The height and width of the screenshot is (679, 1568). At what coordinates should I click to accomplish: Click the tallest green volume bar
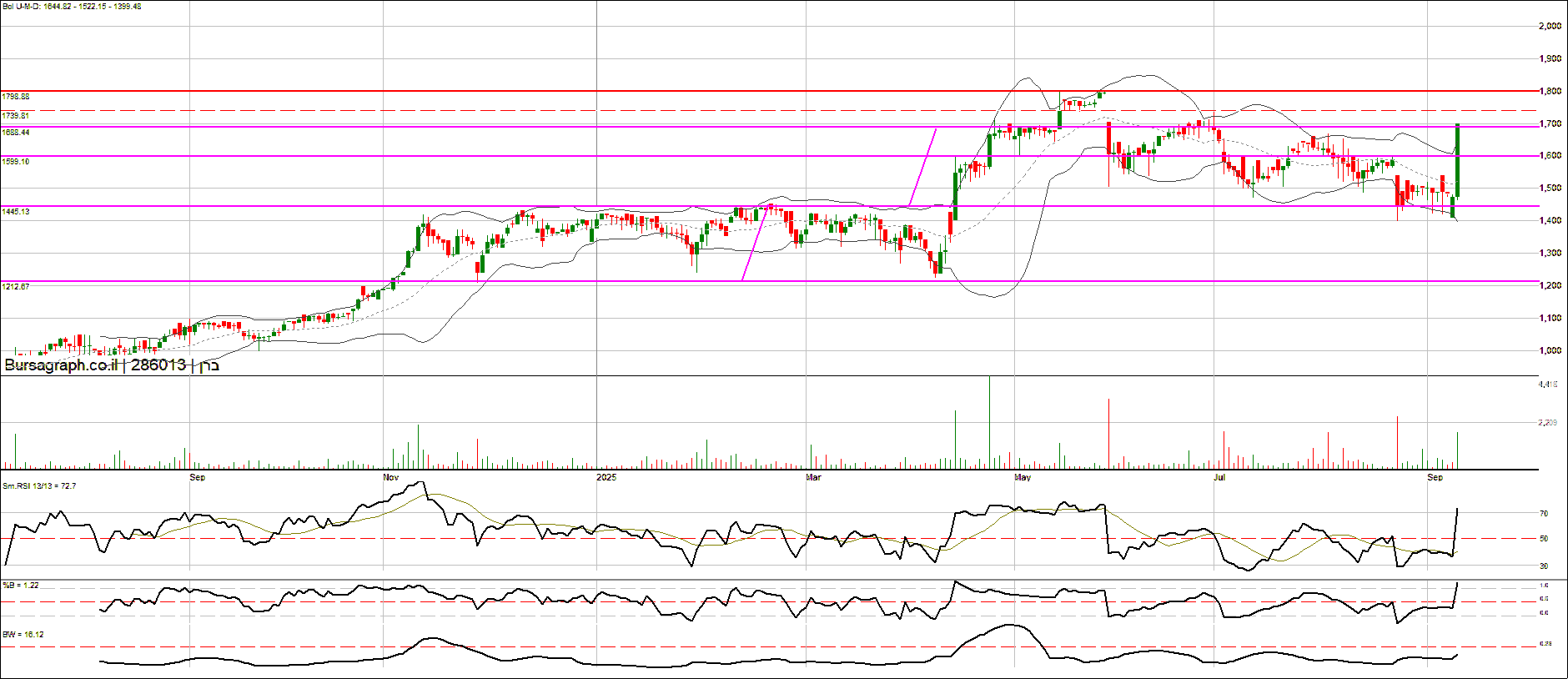(x=989, y=421)
